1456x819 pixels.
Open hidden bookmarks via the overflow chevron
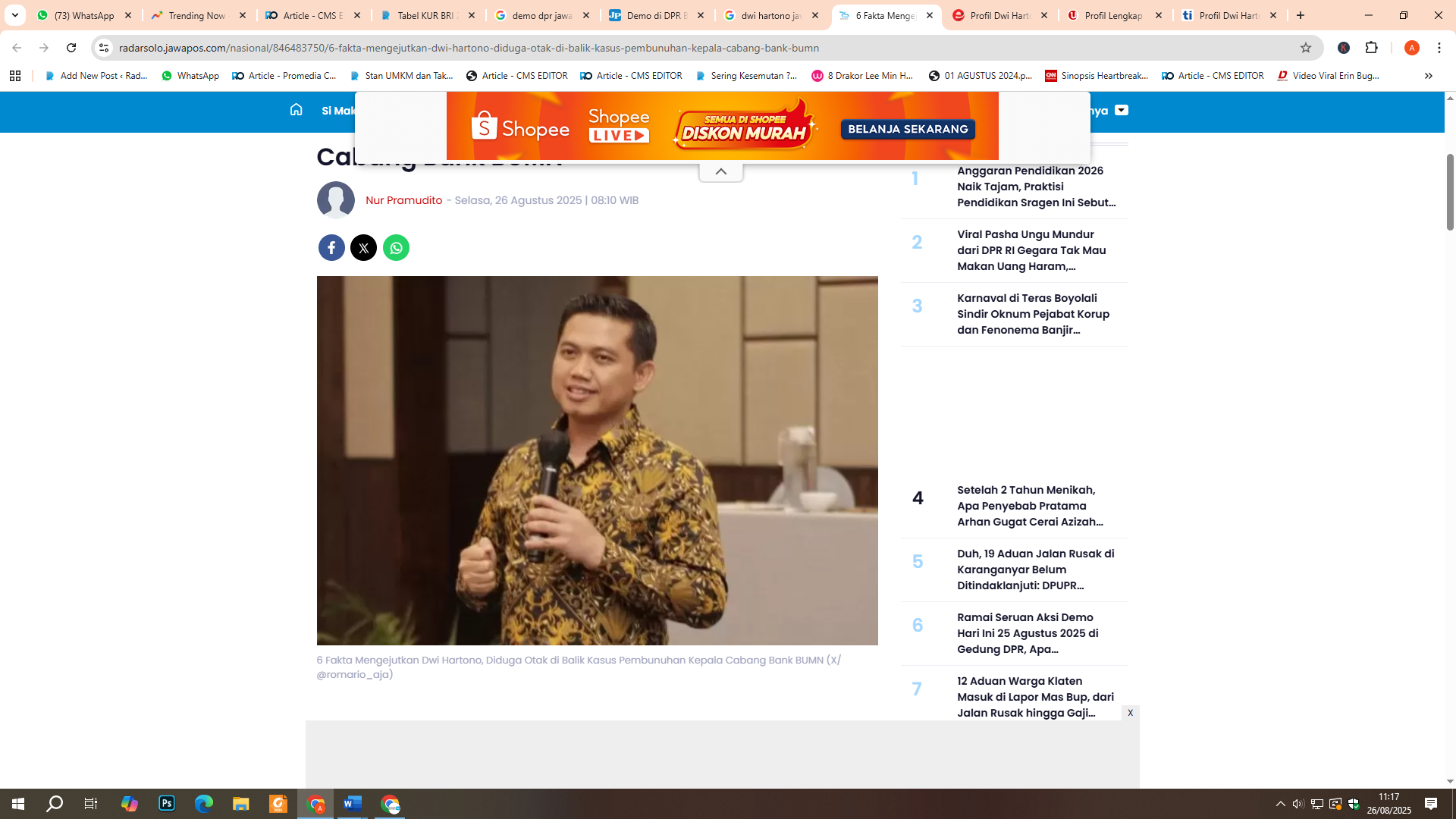[x=1429, y=76]
